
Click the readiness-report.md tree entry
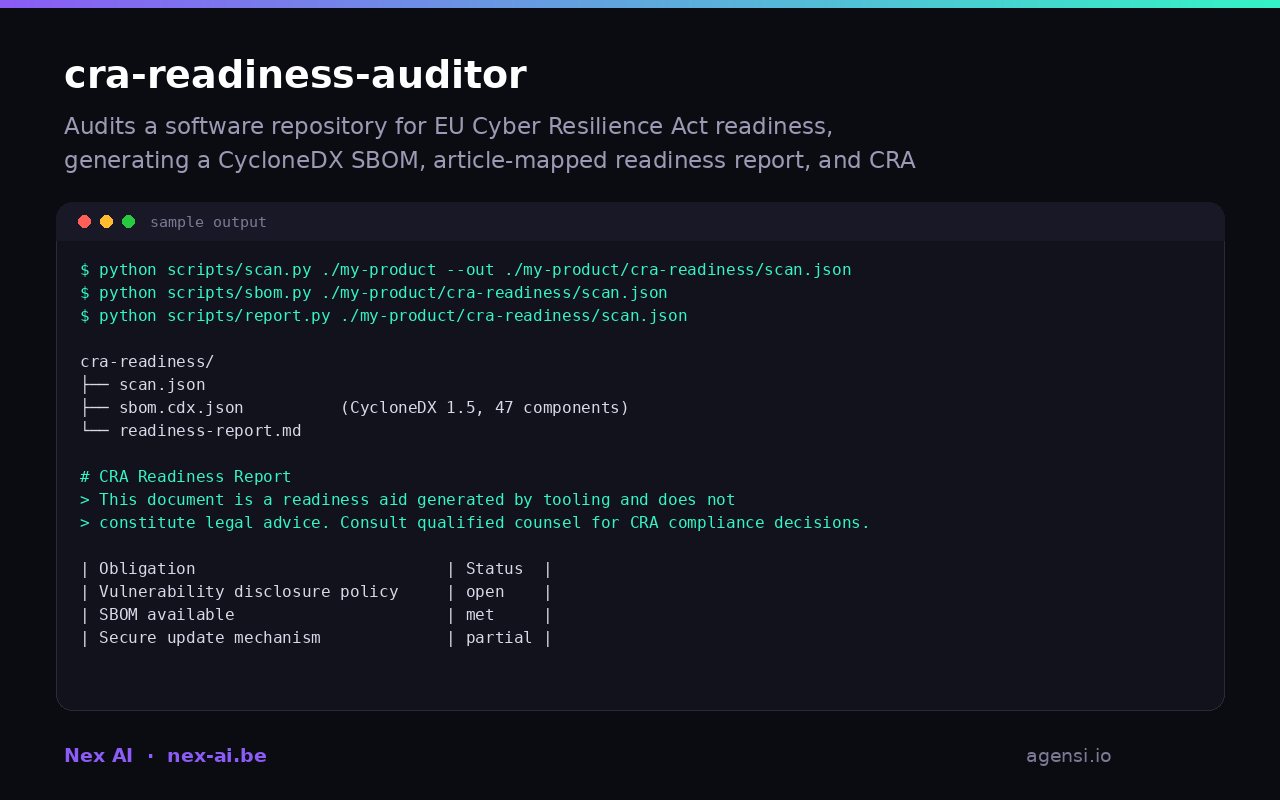click(210, 431)
